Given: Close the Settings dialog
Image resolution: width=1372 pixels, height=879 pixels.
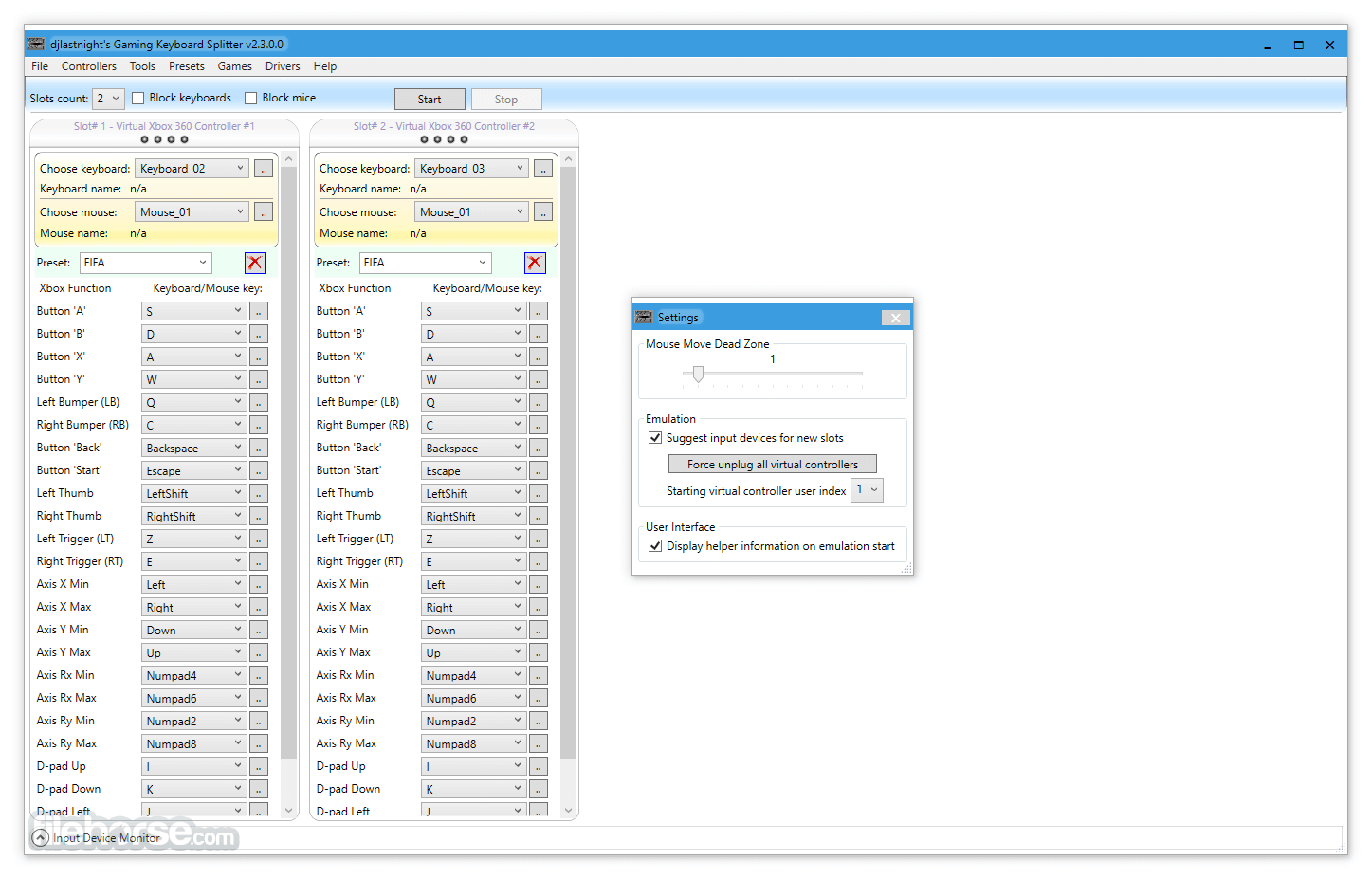Looking at the screenshot, I should point(895,318).
